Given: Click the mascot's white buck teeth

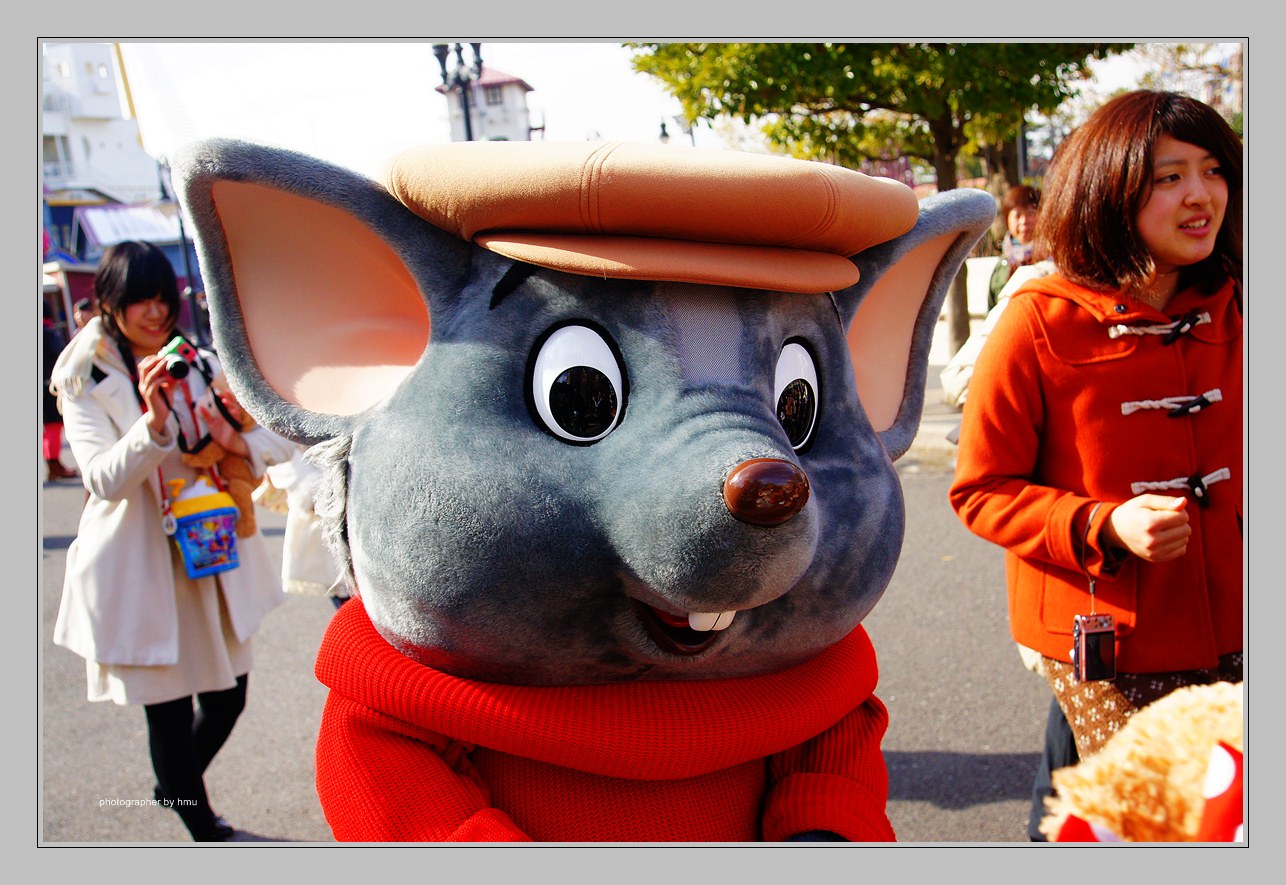Looking at the screenshot, I should click(x=710, y=620).
